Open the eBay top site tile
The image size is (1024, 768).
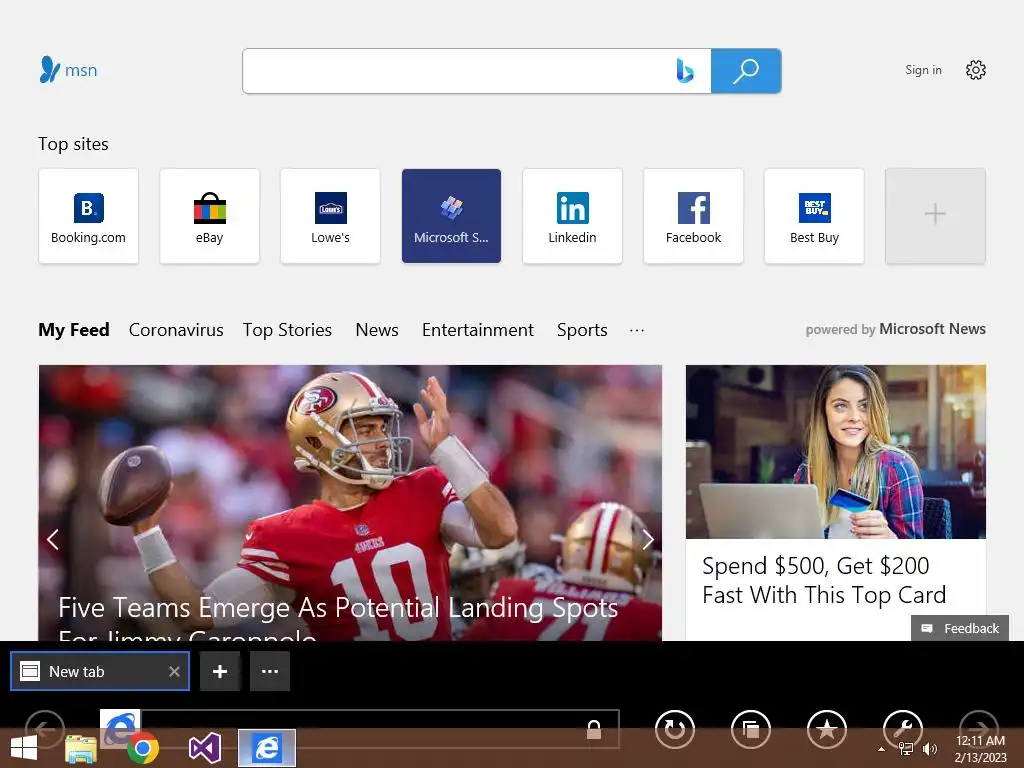[x=209, y=216]
